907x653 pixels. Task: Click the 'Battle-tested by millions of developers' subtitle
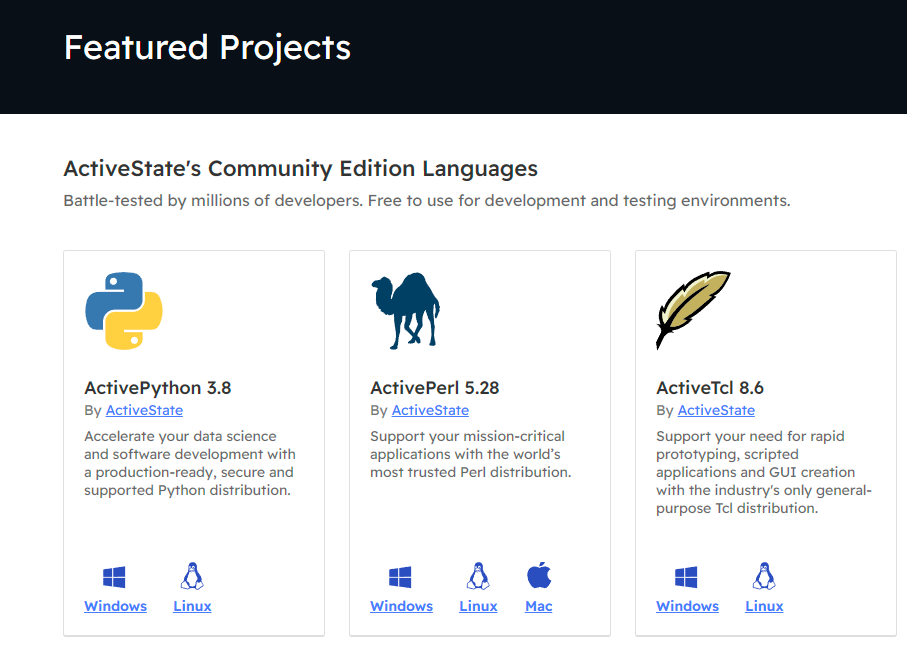point(427,201)
